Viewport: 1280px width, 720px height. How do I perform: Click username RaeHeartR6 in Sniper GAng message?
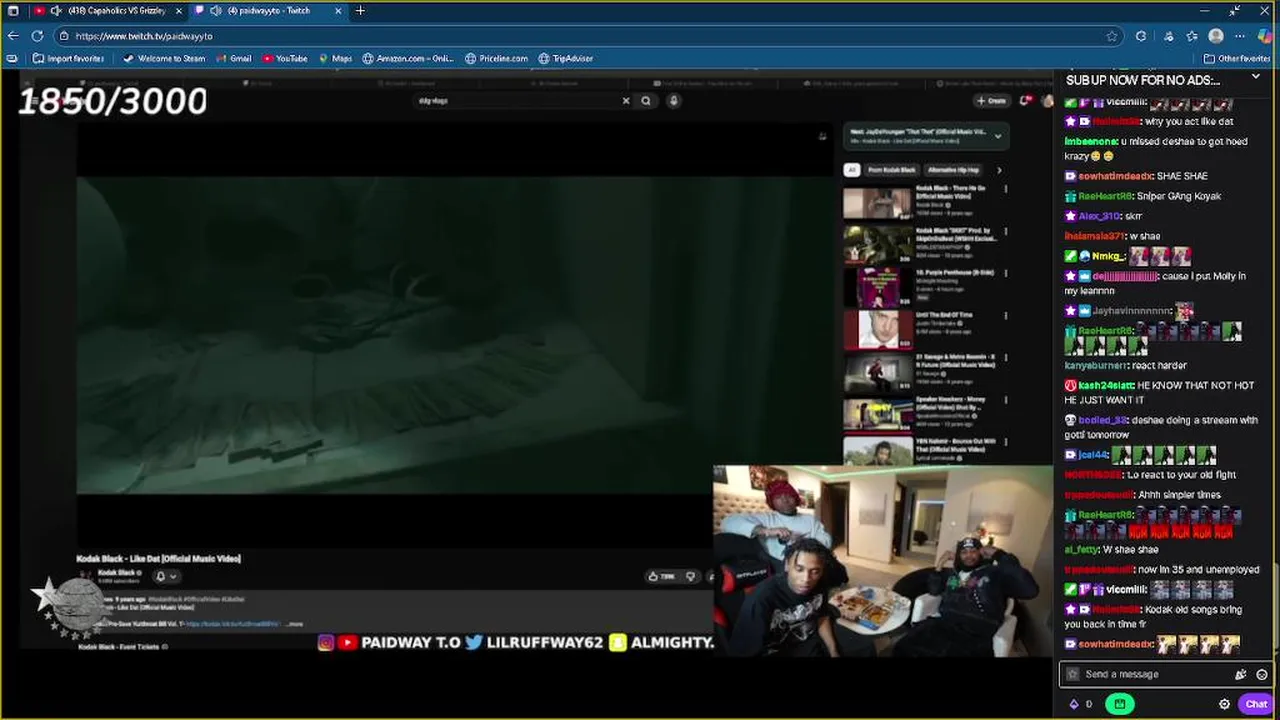(x=1105, y=196)
